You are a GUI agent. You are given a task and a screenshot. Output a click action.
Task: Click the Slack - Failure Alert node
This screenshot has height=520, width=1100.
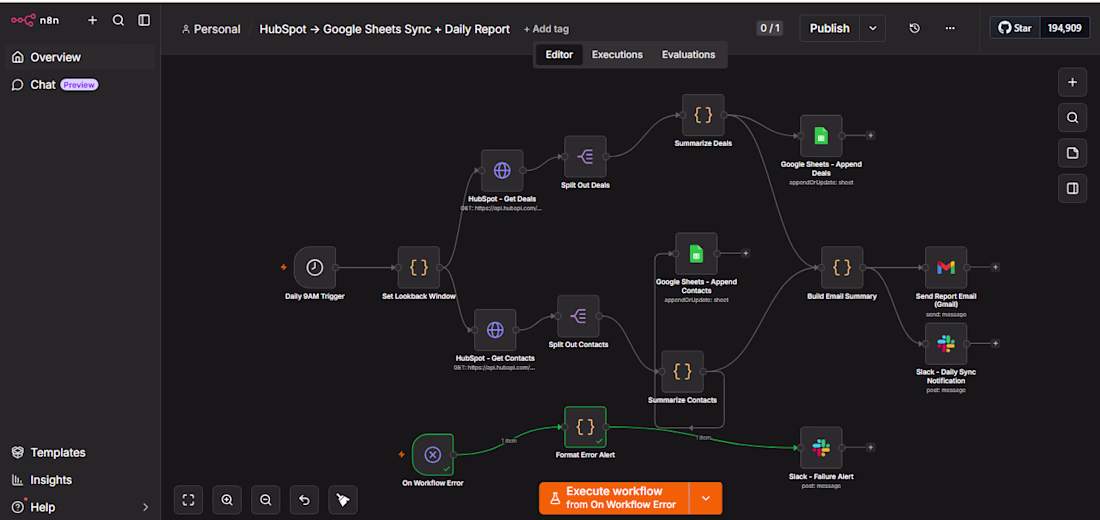point(821,448)
